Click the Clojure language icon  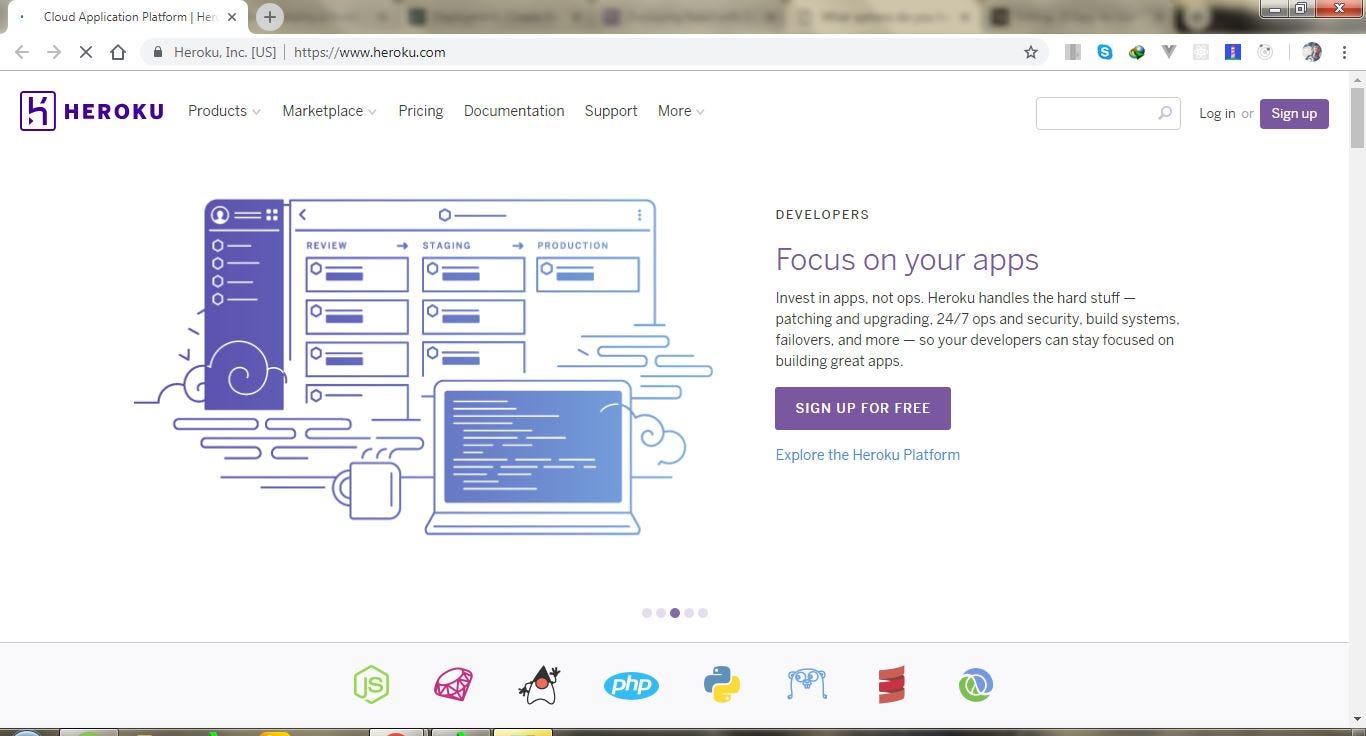(x=976, y=685)
